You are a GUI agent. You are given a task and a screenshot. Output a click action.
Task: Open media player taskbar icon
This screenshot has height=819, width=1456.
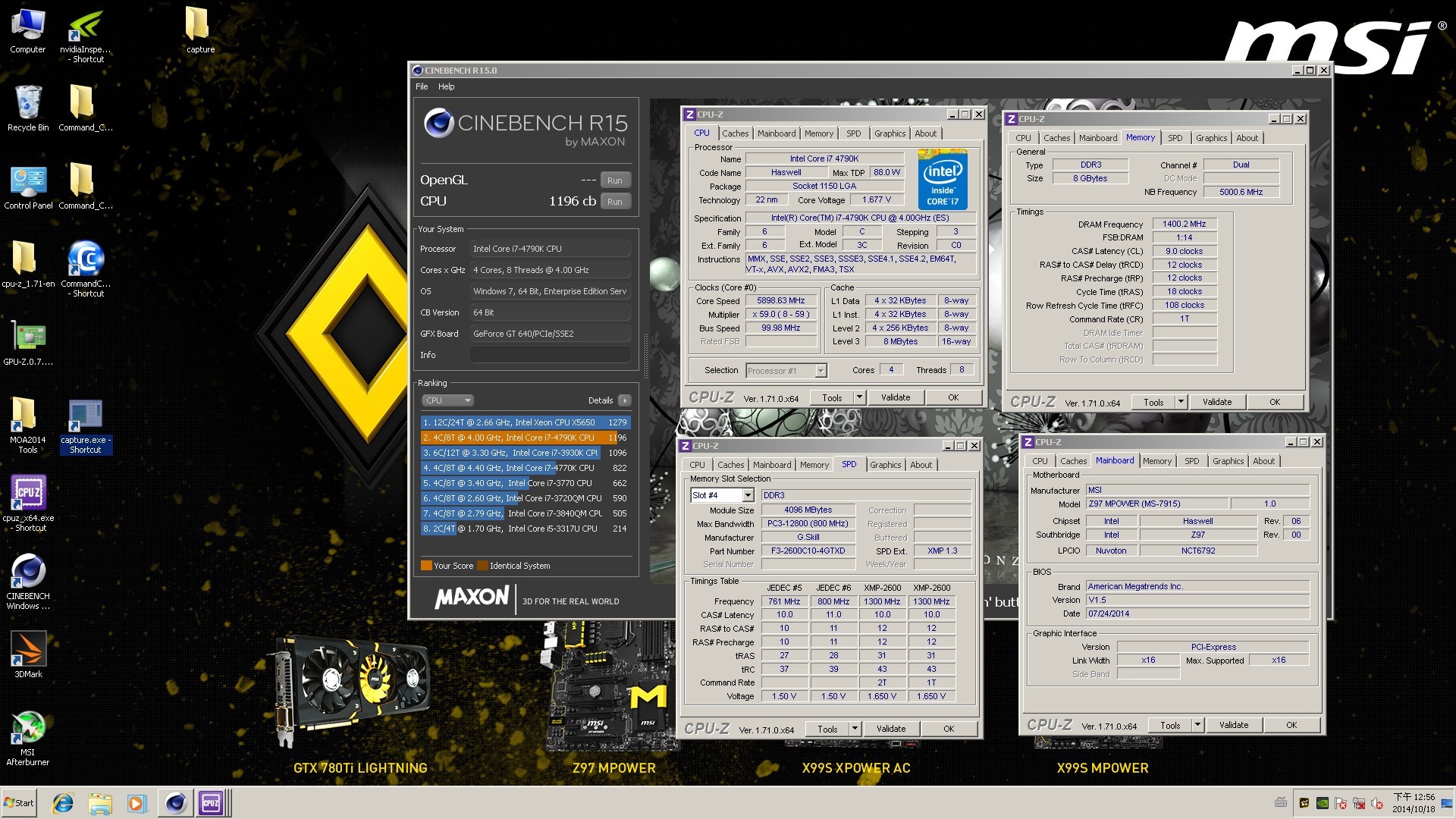tap(136, 803)
